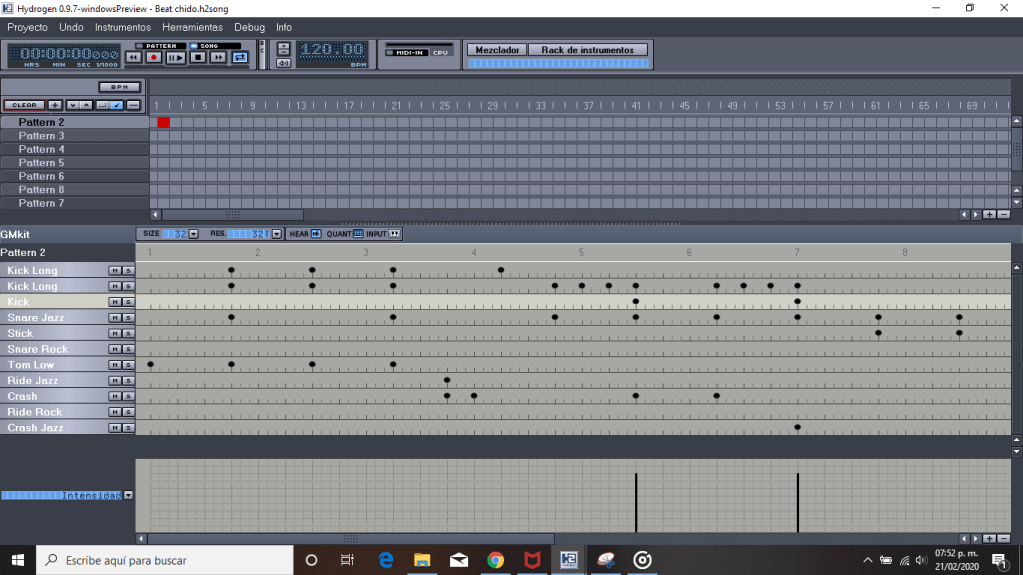
Task: Click the rewind transport button
Action: (133, 58)
